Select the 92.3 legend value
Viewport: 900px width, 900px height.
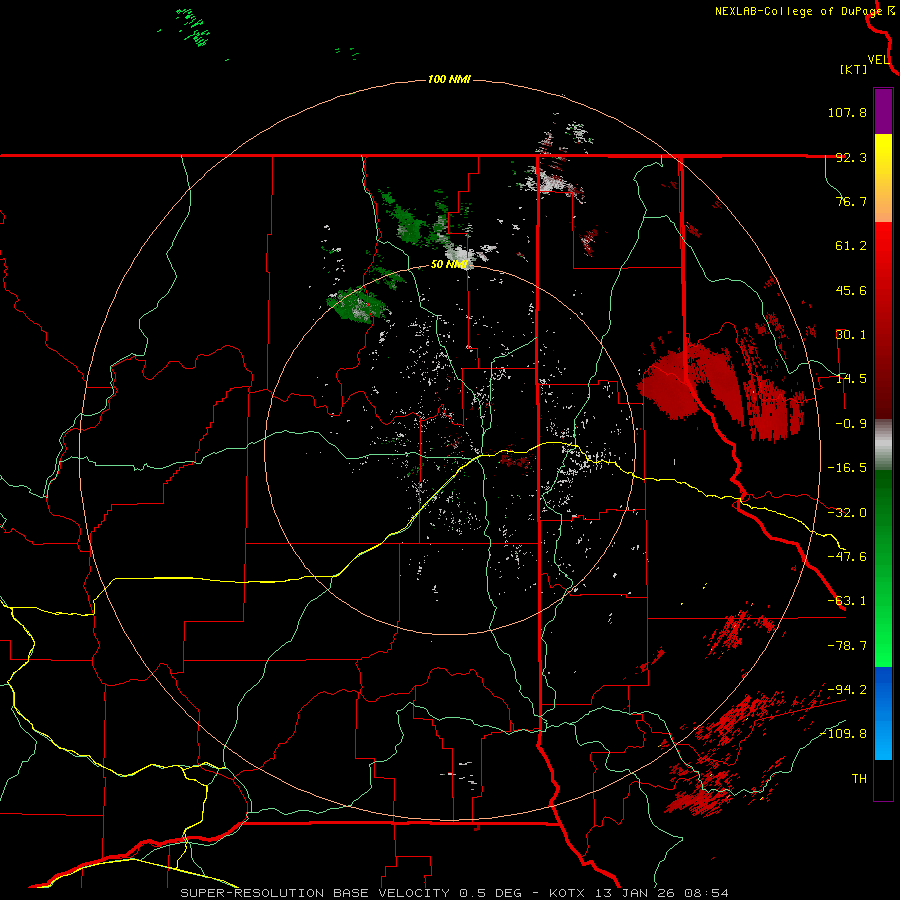pyautogui.click(x=851, y=157)
